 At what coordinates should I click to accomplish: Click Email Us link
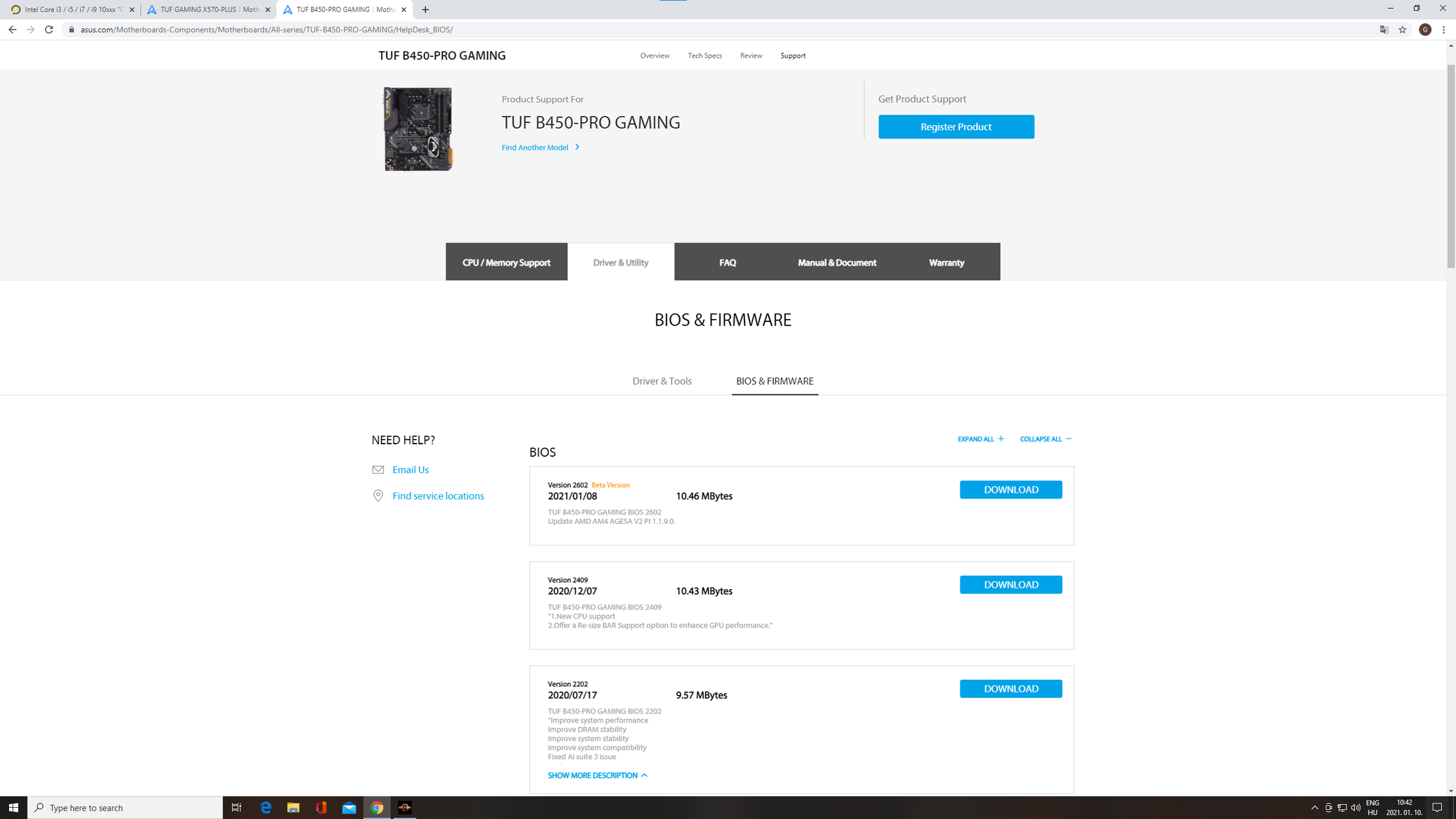pyautogui.click(x=411, y=470)
